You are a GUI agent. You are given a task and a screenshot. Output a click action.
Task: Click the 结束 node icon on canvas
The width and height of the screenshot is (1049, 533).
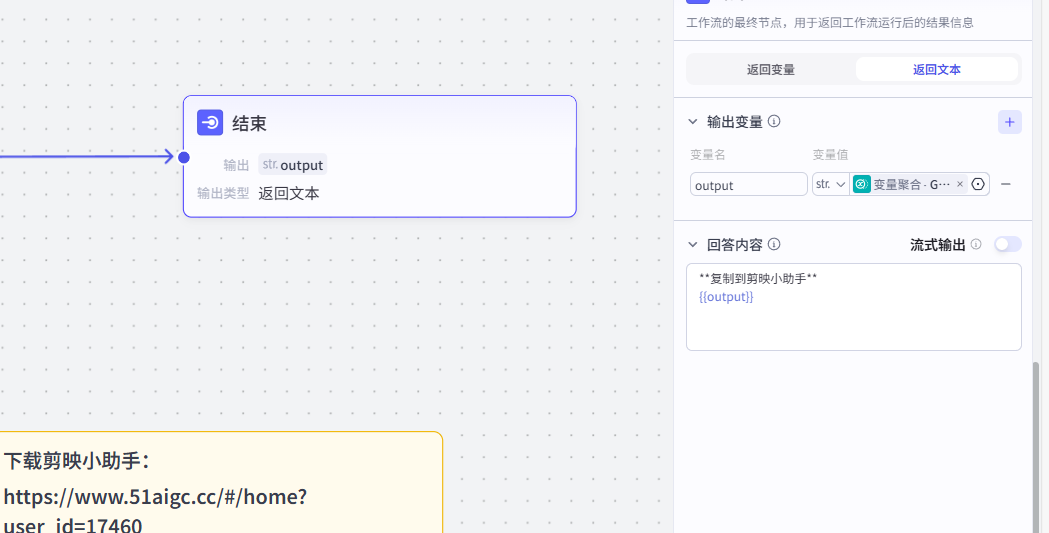(210, 123)
